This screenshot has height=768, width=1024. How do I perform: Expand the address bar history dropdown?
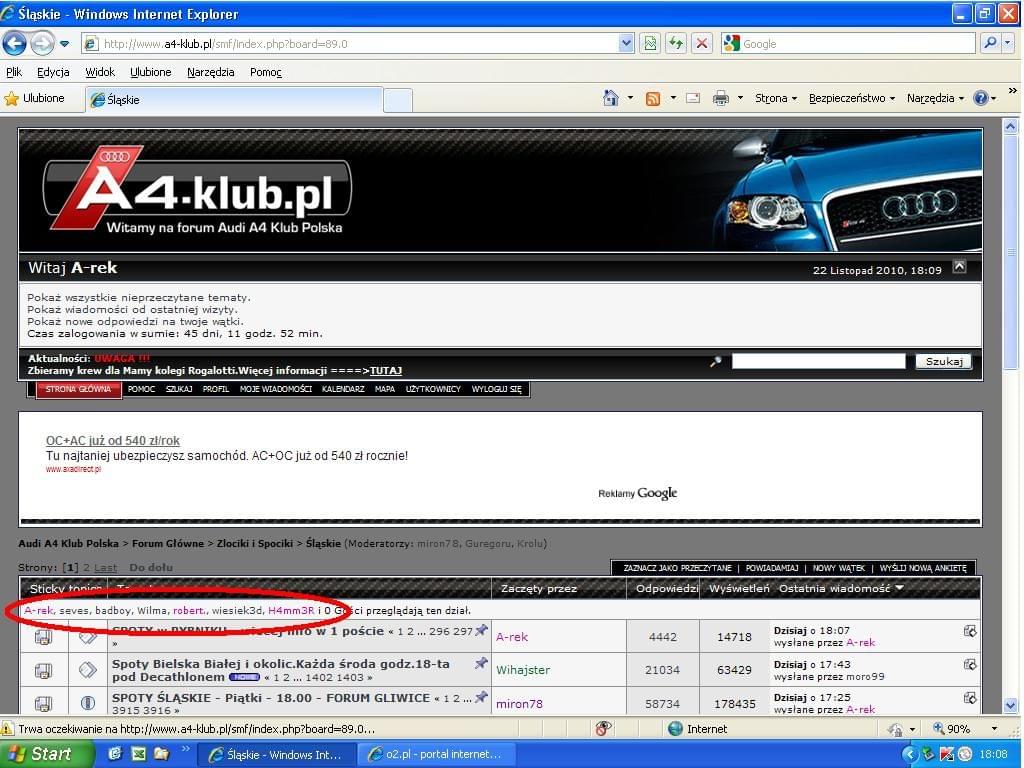626,44
